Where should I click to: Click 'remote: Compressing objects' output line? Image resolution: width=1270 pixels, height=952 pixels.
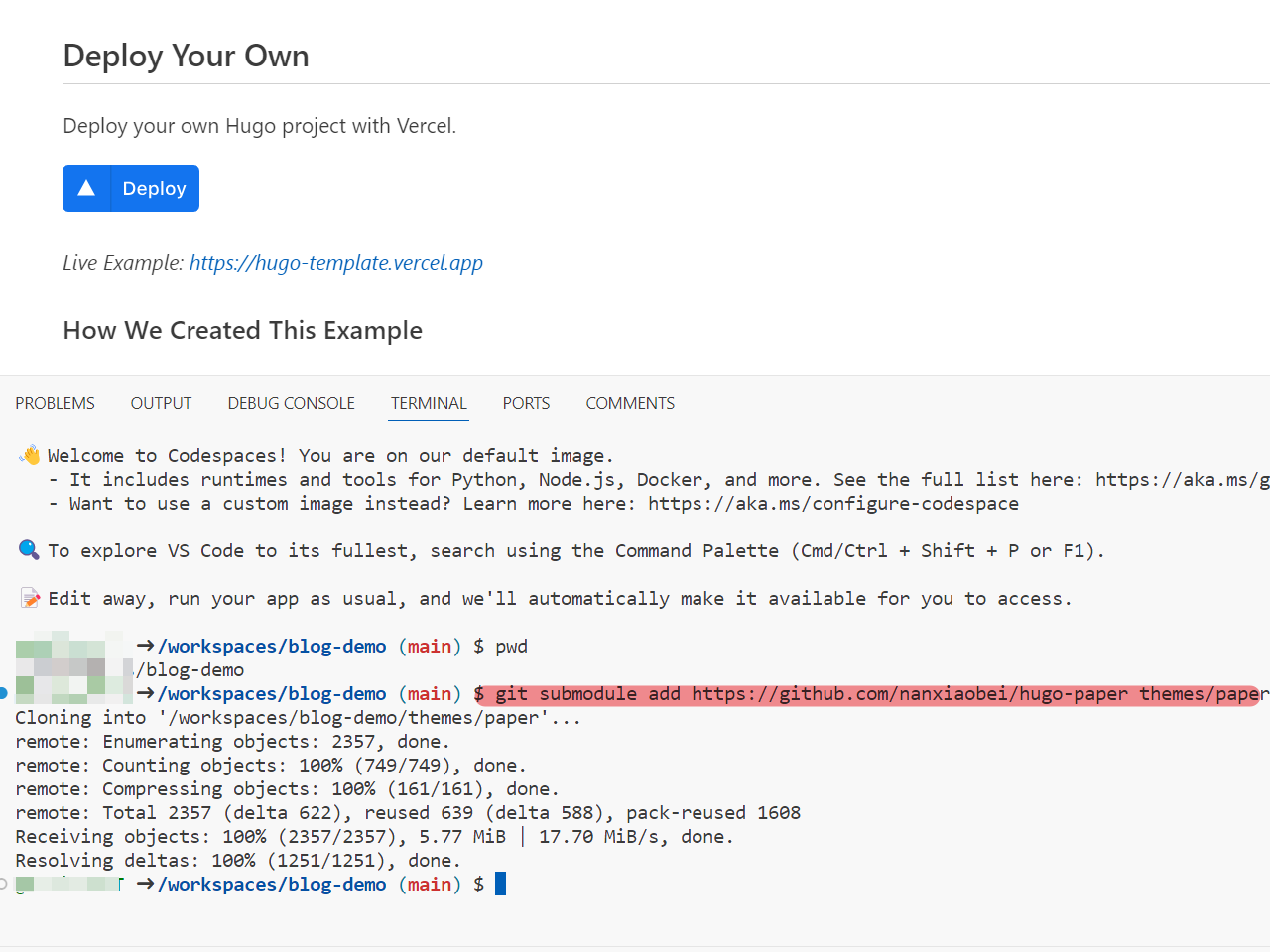287,788
